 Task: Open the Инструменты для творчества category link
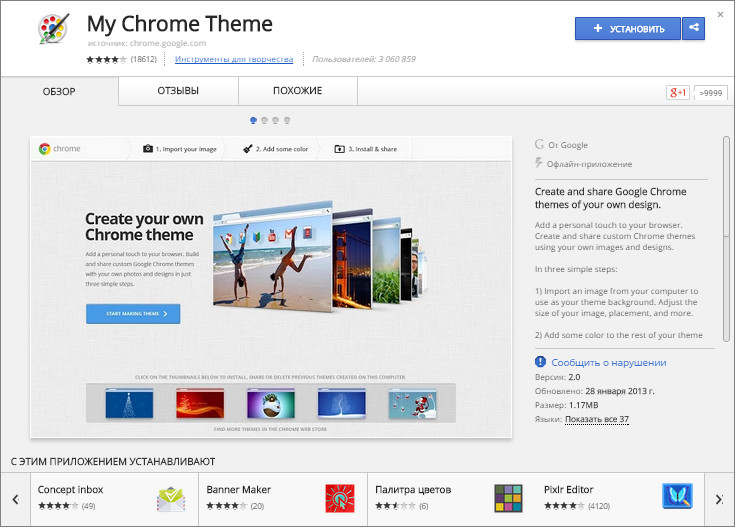click(234, 59)
